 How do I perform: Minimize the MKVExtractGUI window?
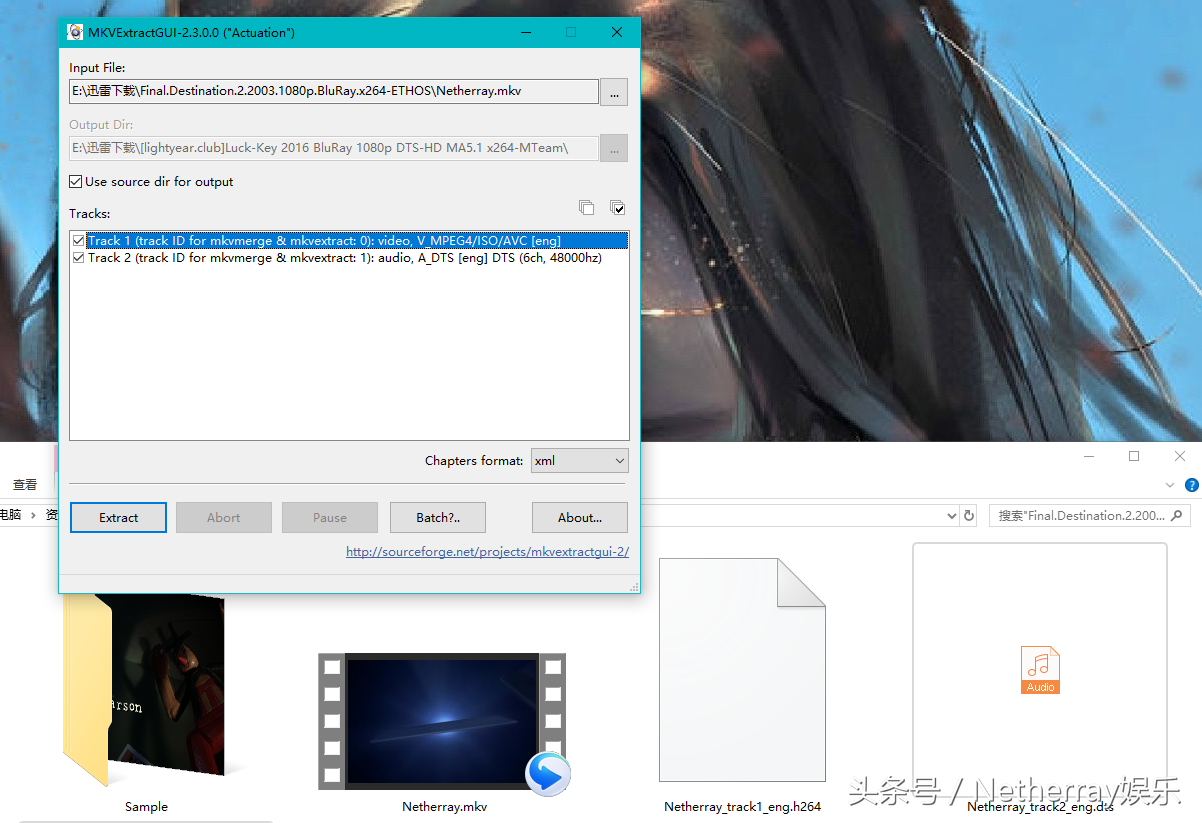[525, 32]
